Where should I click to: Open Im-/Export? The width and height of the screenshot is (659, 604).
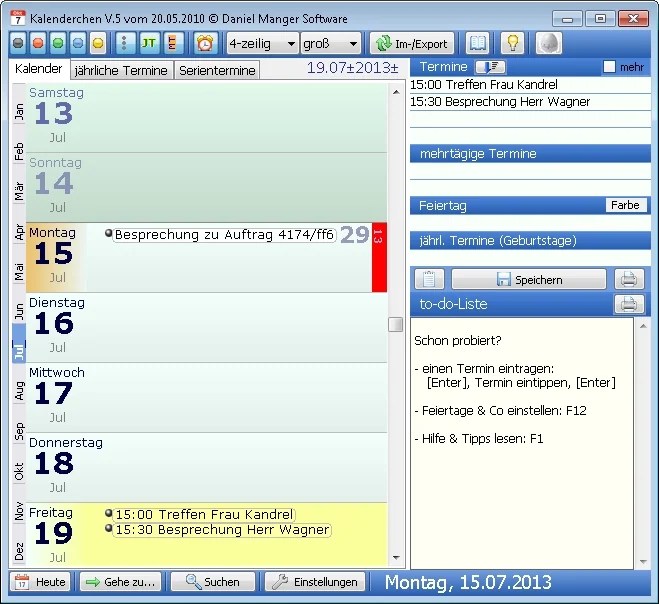point(412,44)
